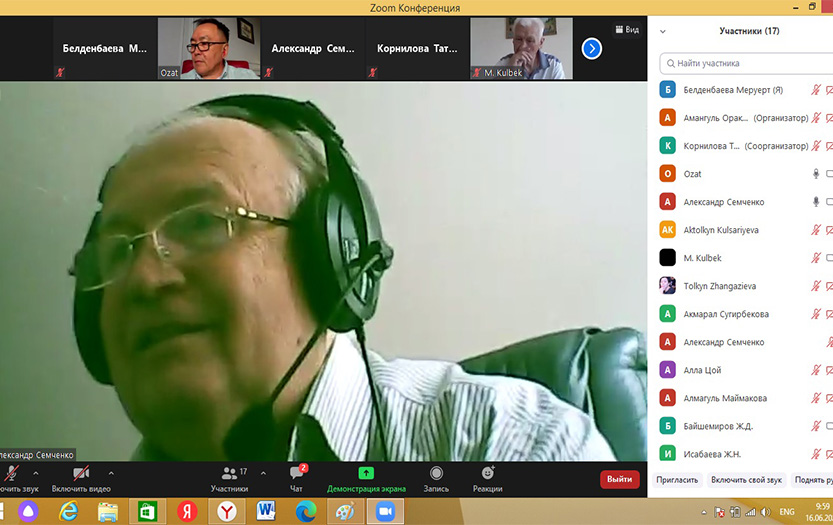Screen dimensions: 833x525
Task: Collapse the participants panel header chevron
Action: (662, 31)
